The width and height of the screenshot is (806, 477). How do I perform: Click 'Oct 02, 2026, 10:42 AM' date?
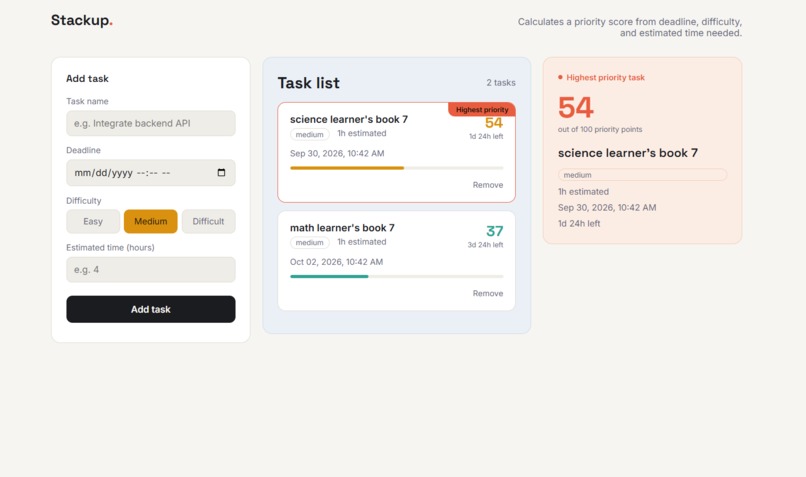point(336,262)
